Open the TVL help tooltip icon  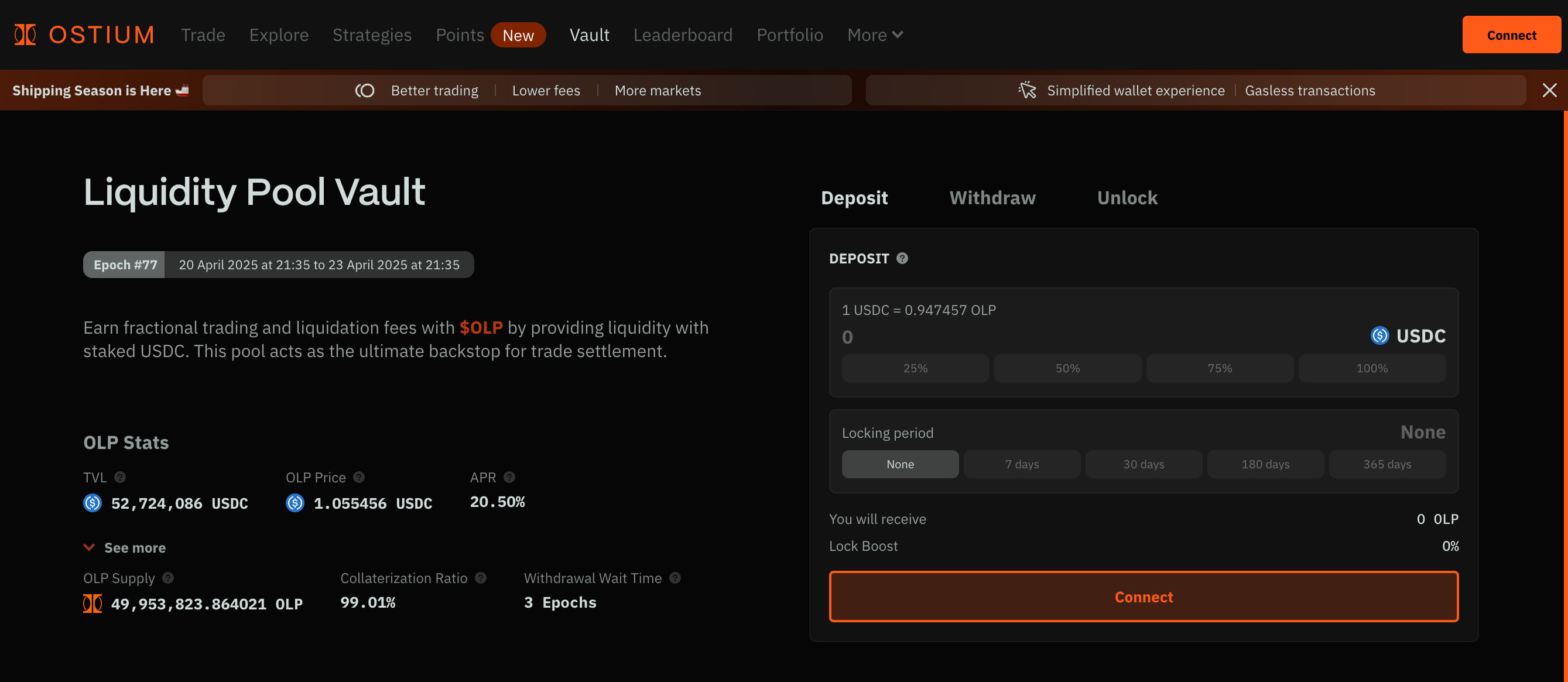coord(120,478)
